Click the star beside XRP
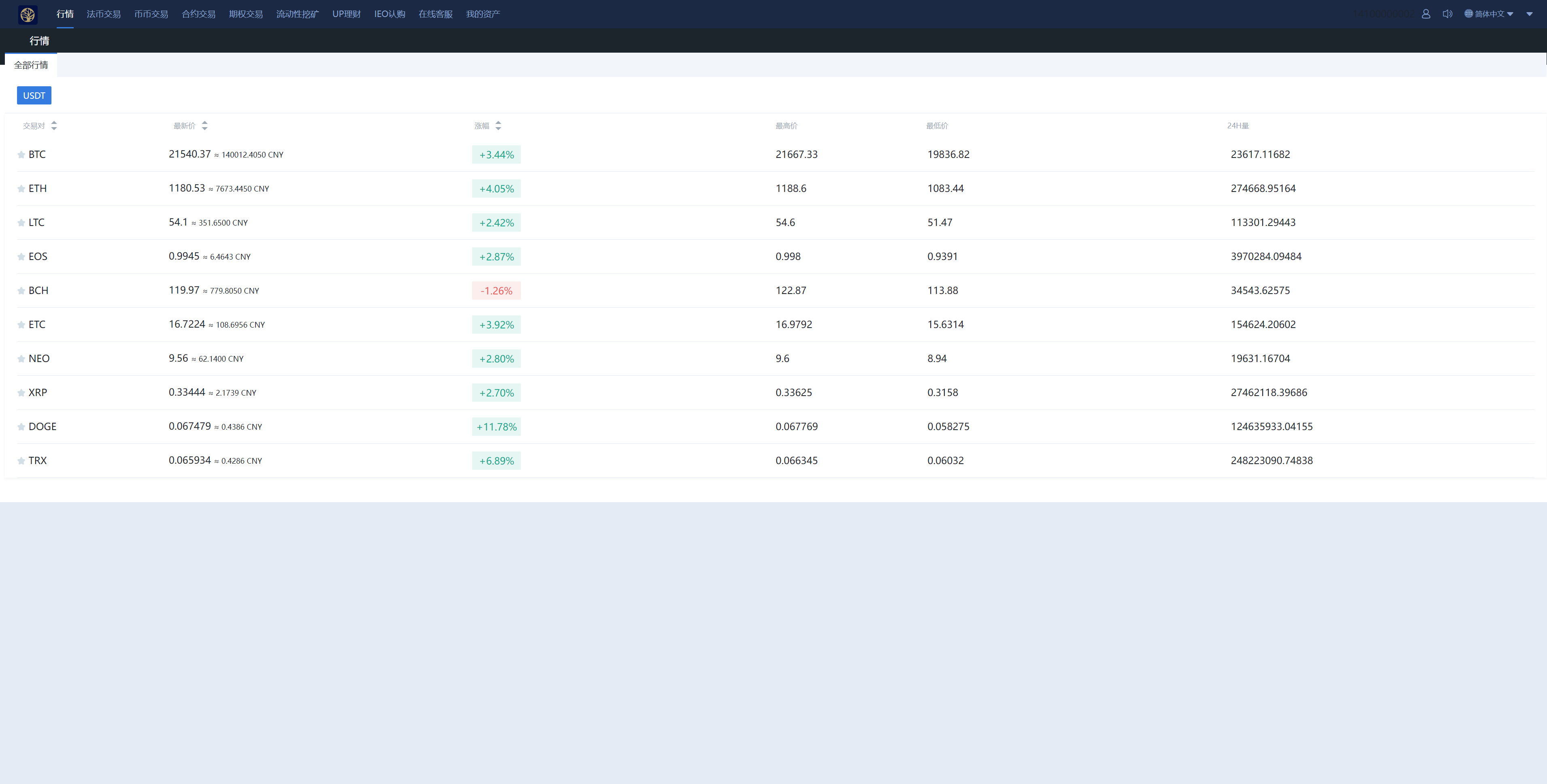The width and height of the screenshot is (1547, 784). tap(21, 393)
